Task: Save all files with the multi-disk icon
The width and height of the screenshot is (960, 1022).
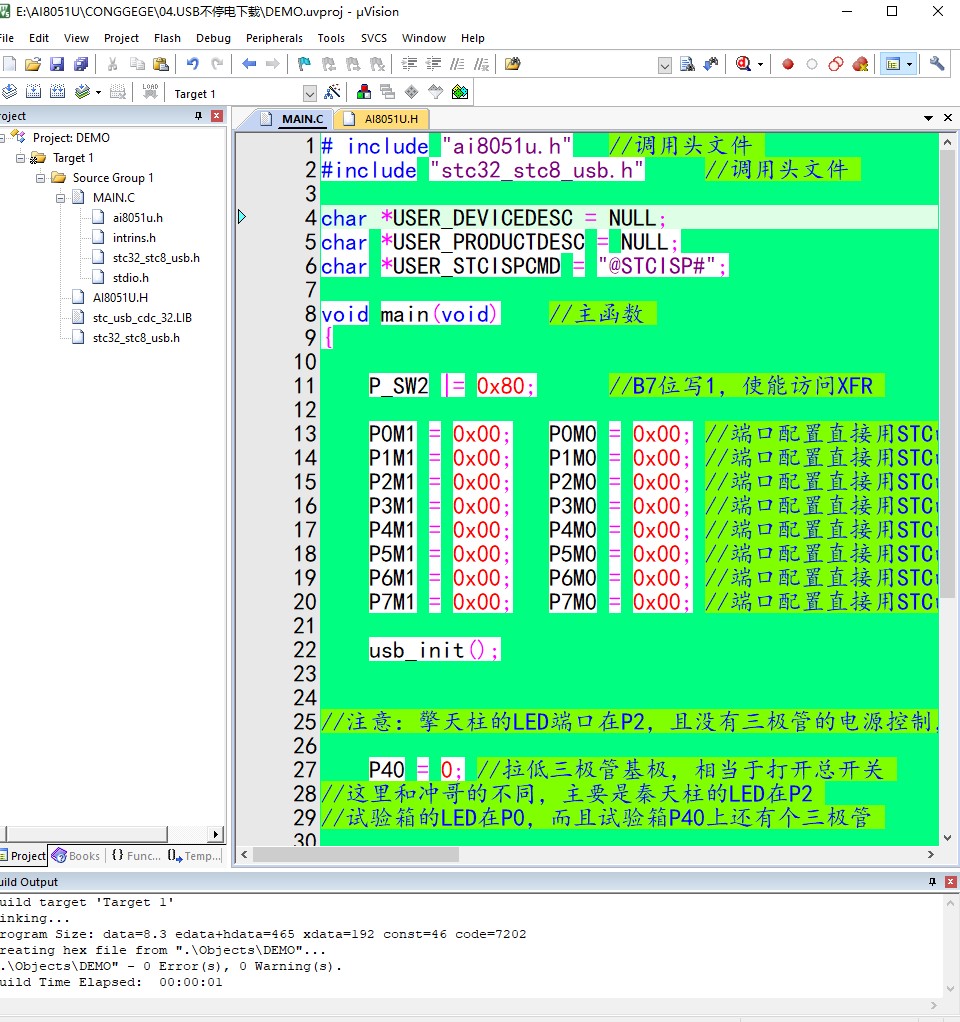Action: coord(81,64)
